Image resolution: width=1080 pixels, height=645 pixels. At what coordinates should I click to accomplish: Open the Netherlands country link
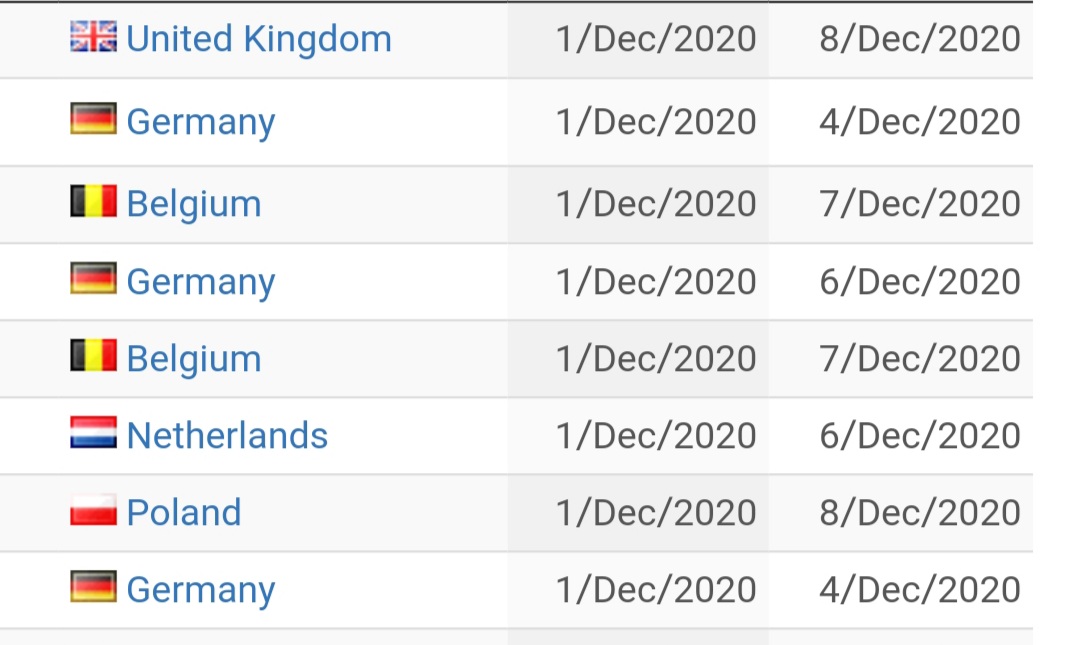(x=227, y=436)
